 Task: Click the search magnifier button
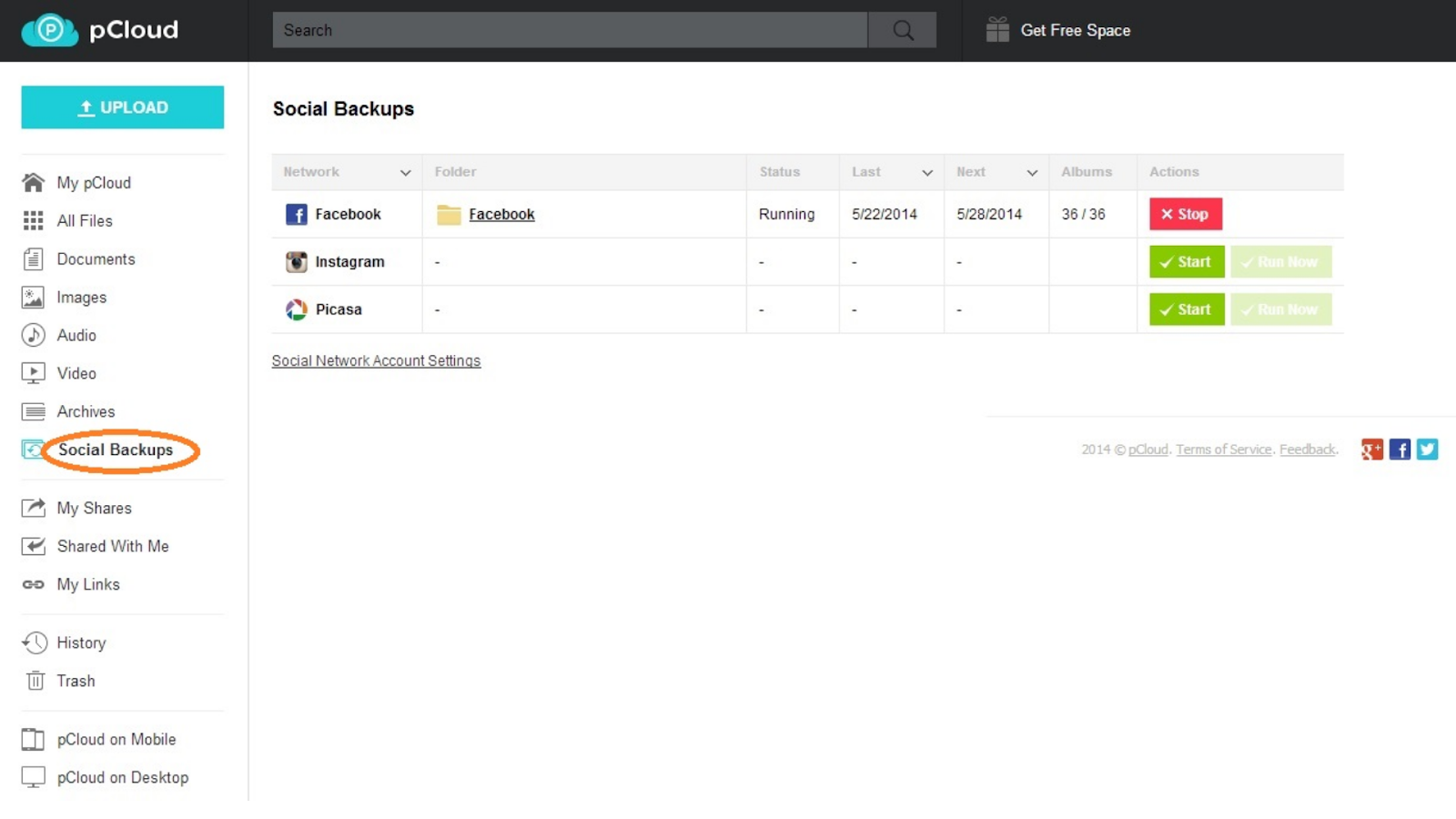[x=903, y=30]
